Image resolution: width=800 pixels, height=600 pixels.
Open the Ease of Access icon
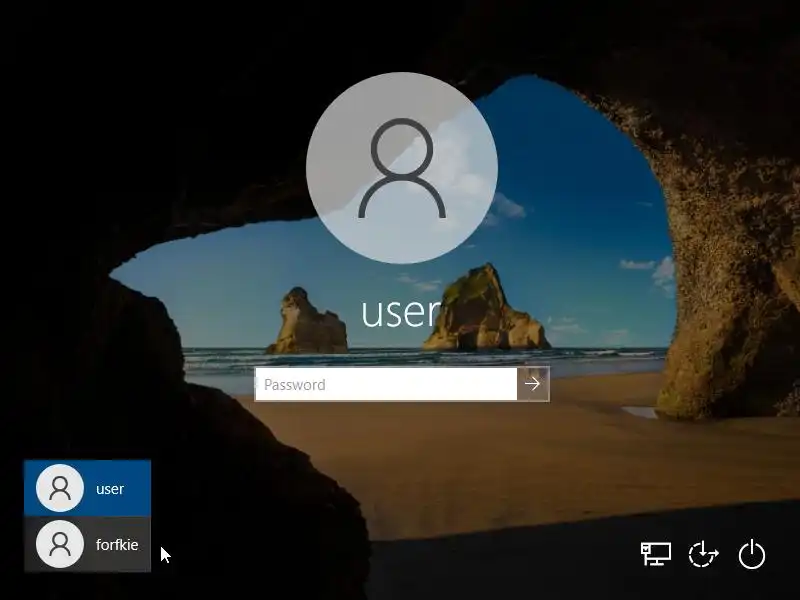tap(704, 554)
